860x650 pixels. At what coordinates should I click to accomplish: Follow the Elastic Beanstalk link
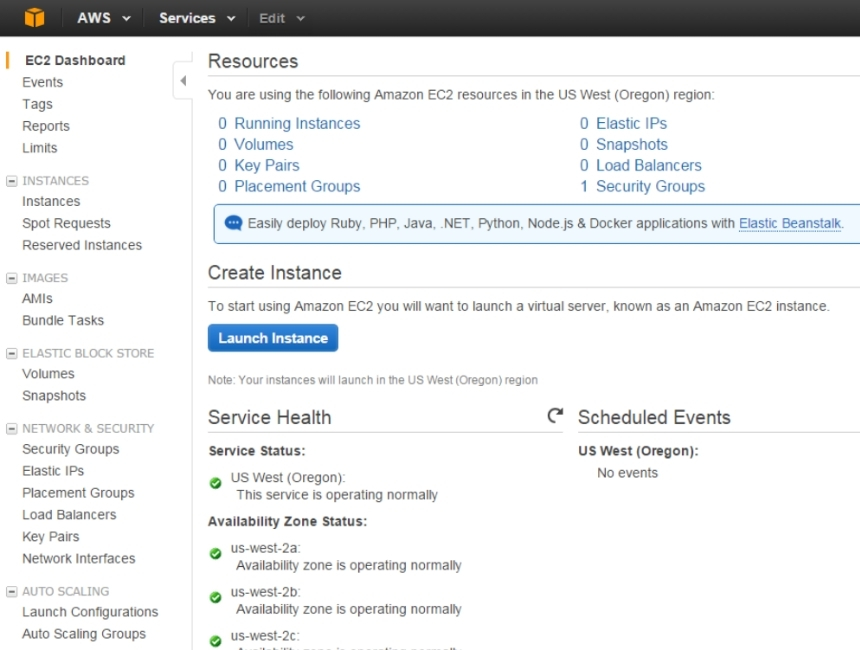pyautogui.click(x=790, y=223)
